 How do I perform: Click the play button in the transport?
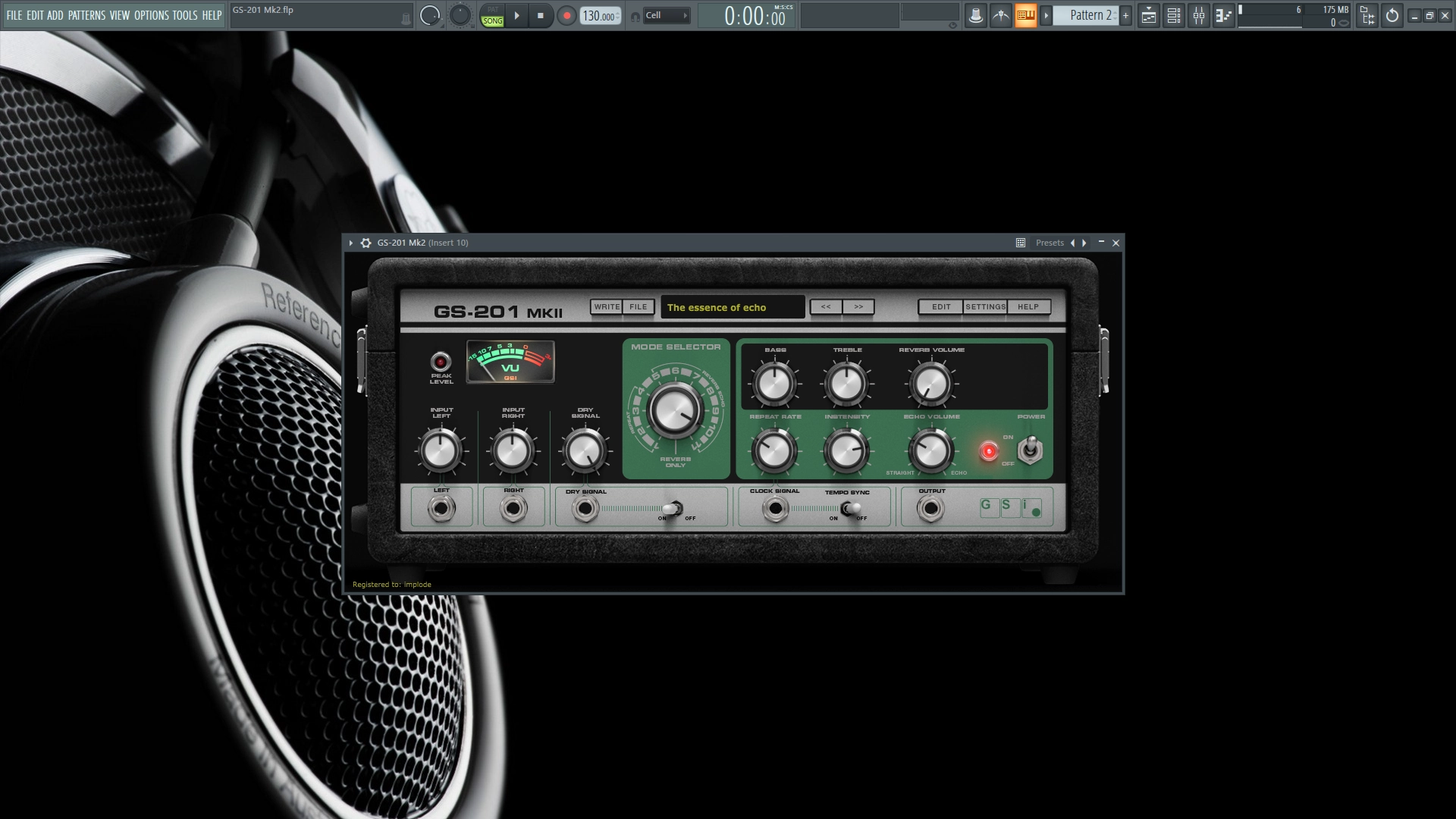pos(517,15)
